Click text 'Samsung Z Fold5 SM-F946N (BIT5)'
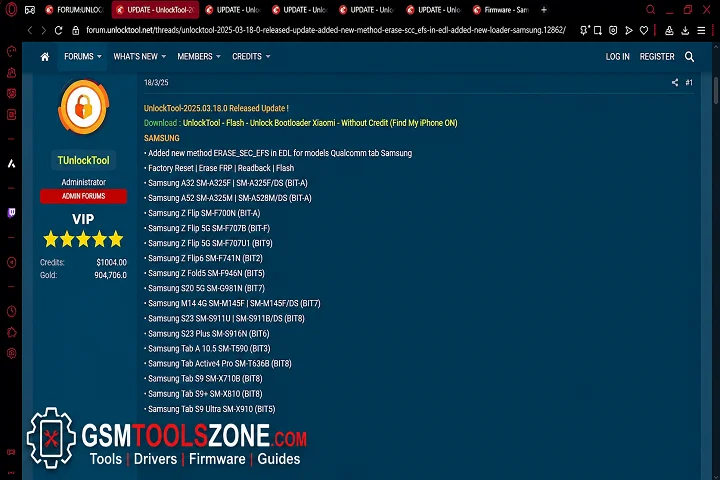Image resolution: width=720 pixels, height=480 pixels. [206, 273]
